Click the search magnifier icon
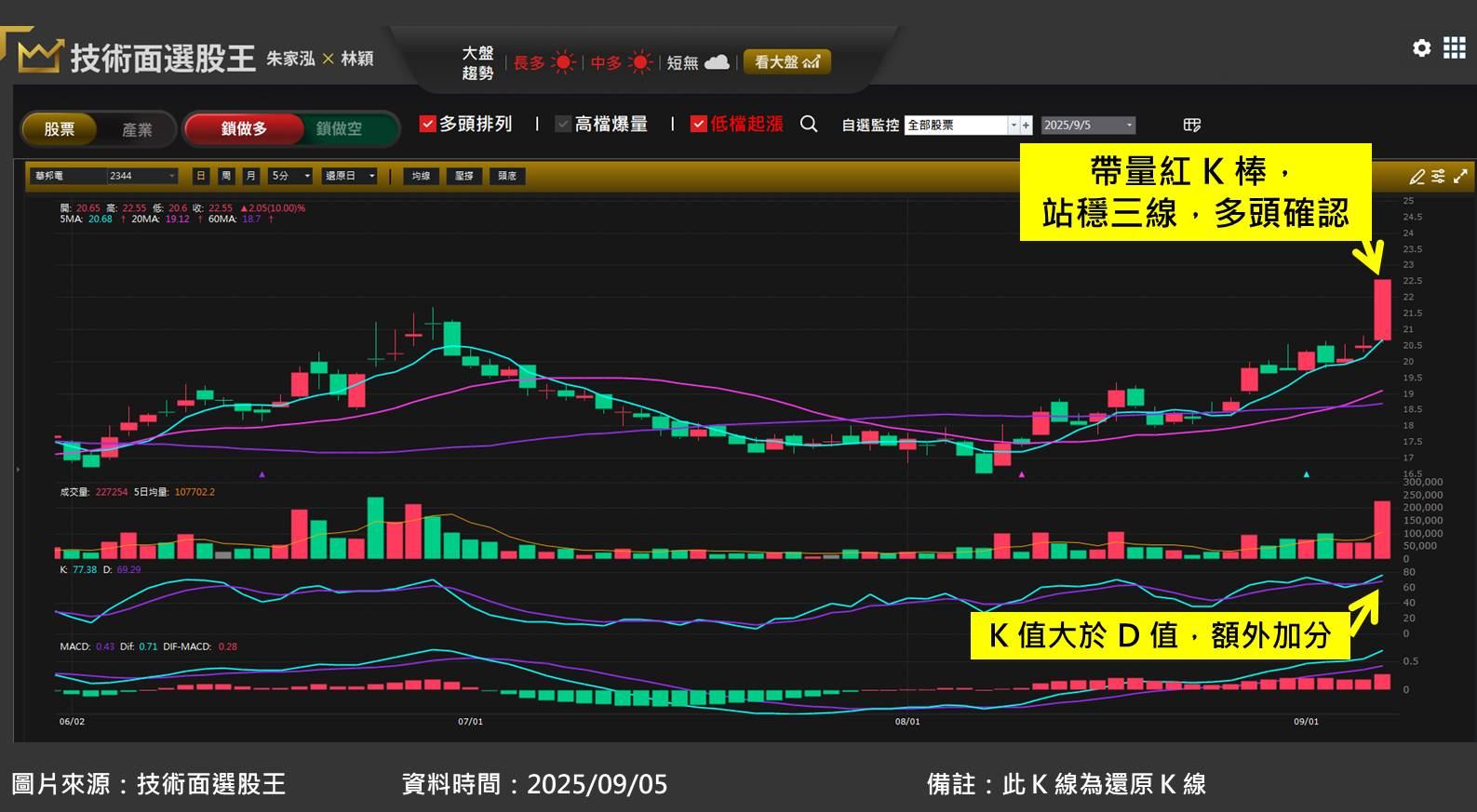 click(809, 125)
